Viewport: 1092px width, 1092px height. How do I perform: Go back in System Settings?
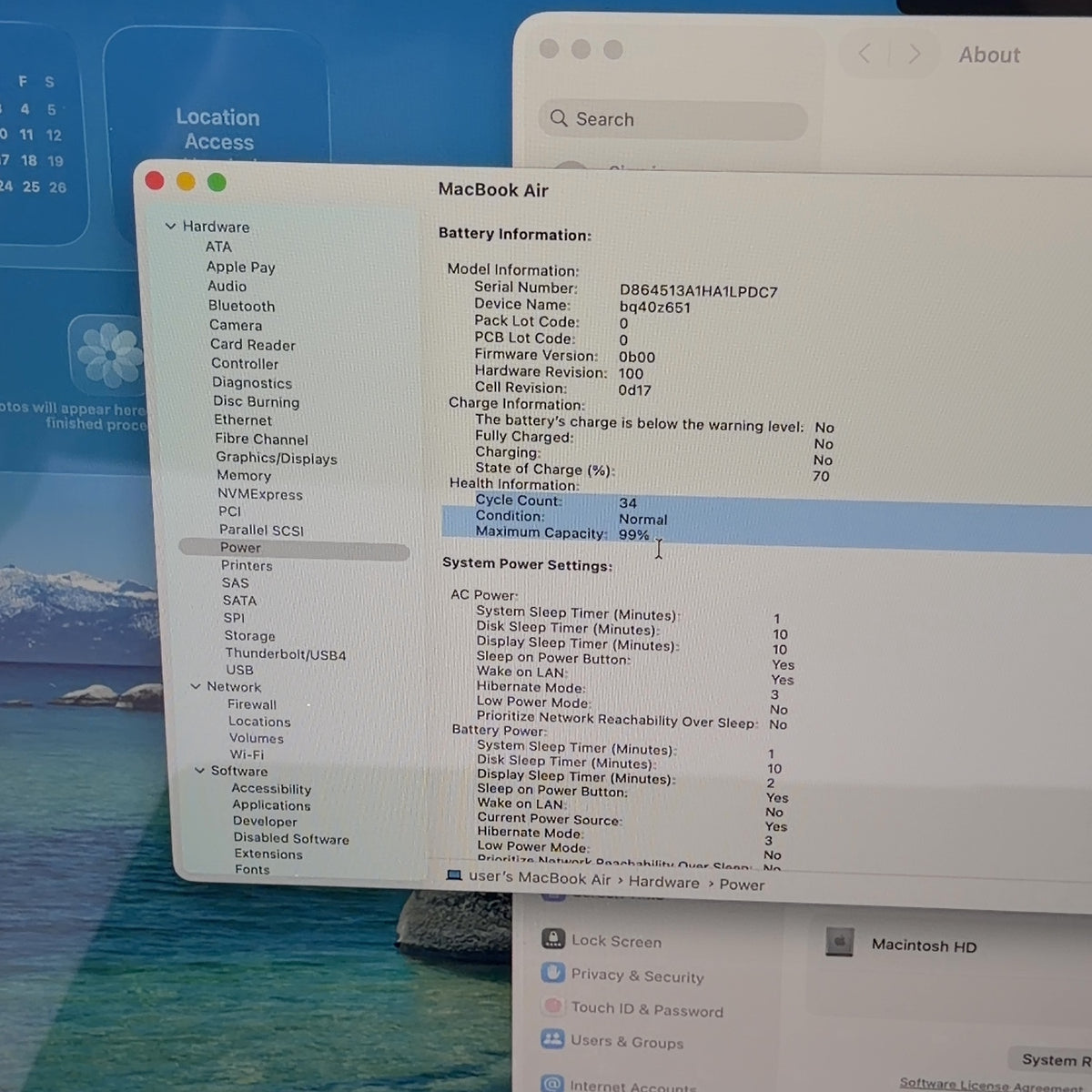click(864, 54)
